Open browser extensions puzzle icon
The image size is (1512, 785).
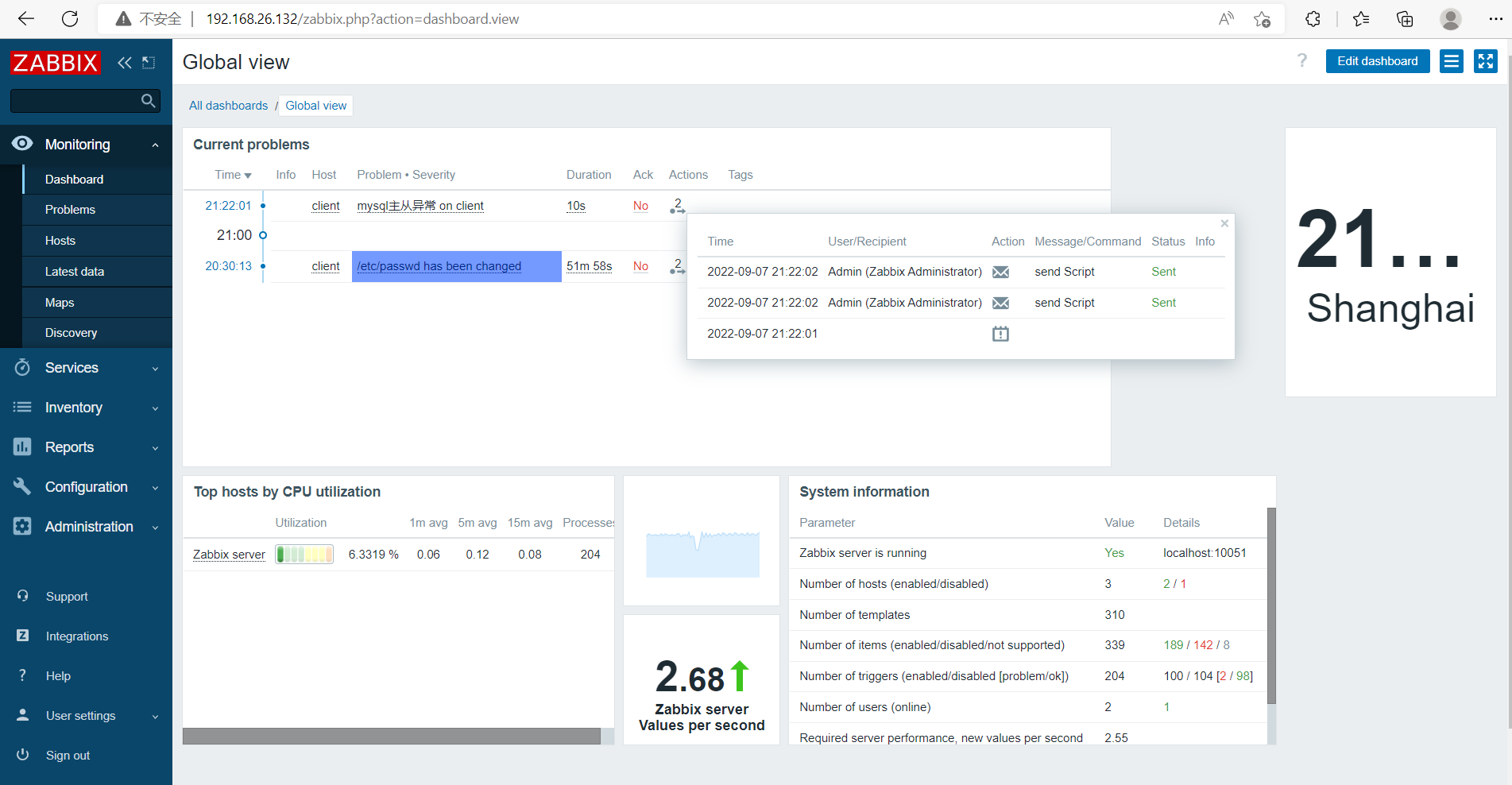tap(1313, 19)
